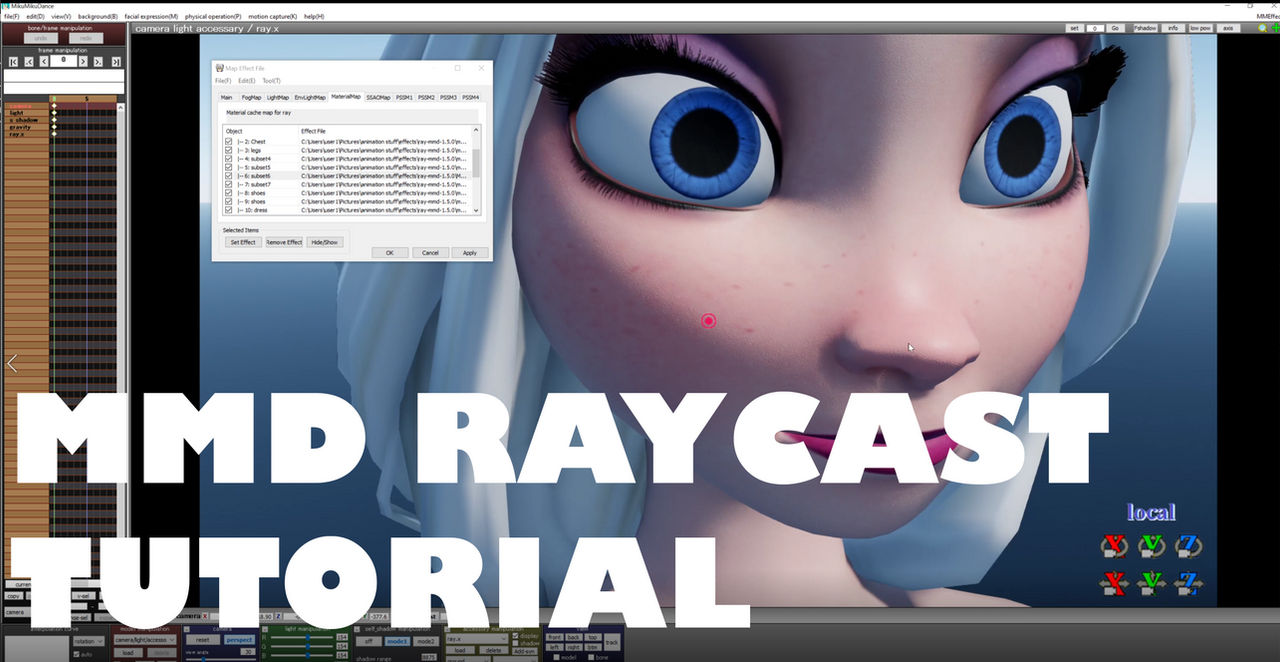Viewport: 1280px width, 662px height.
Task: Open Tool(T) menu in Map Effect File
Action: tap(271, 80)
